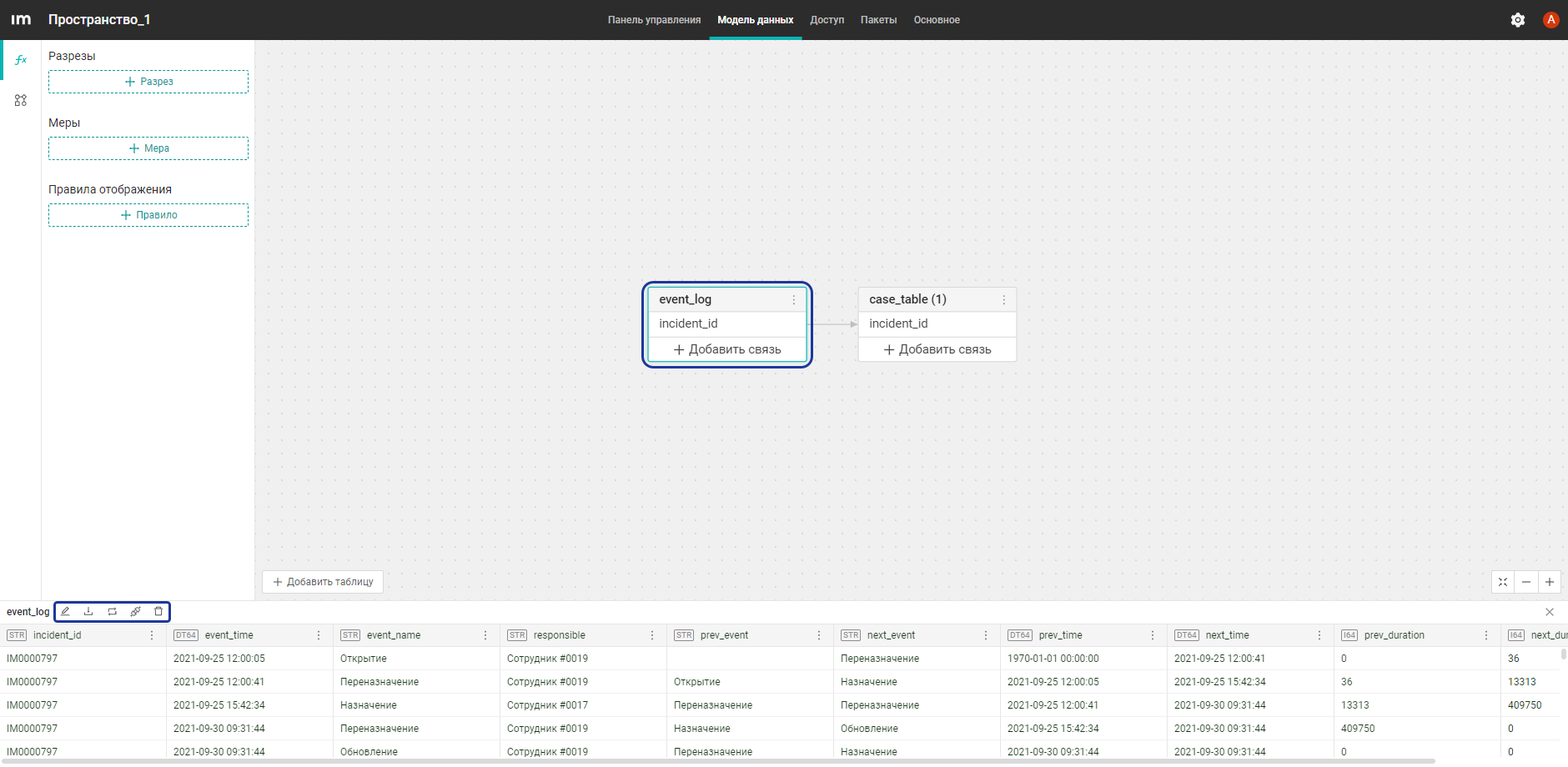Open the prev_time column options menu
The width and height of the screenshot is (1568, 767).
tap(1153, 635)
